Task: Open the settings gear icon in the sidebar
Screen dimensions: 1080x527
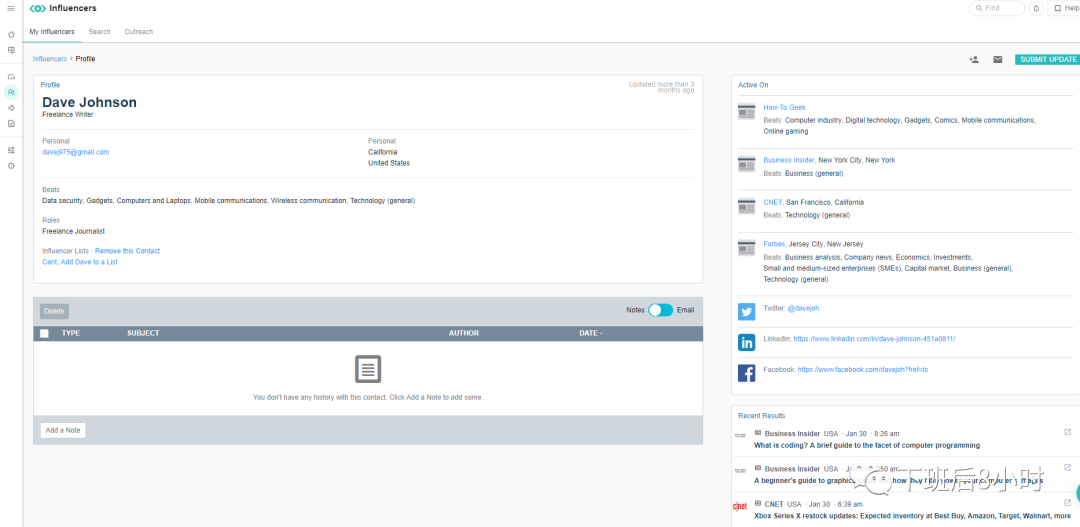Action: click(x=11, y=166)
